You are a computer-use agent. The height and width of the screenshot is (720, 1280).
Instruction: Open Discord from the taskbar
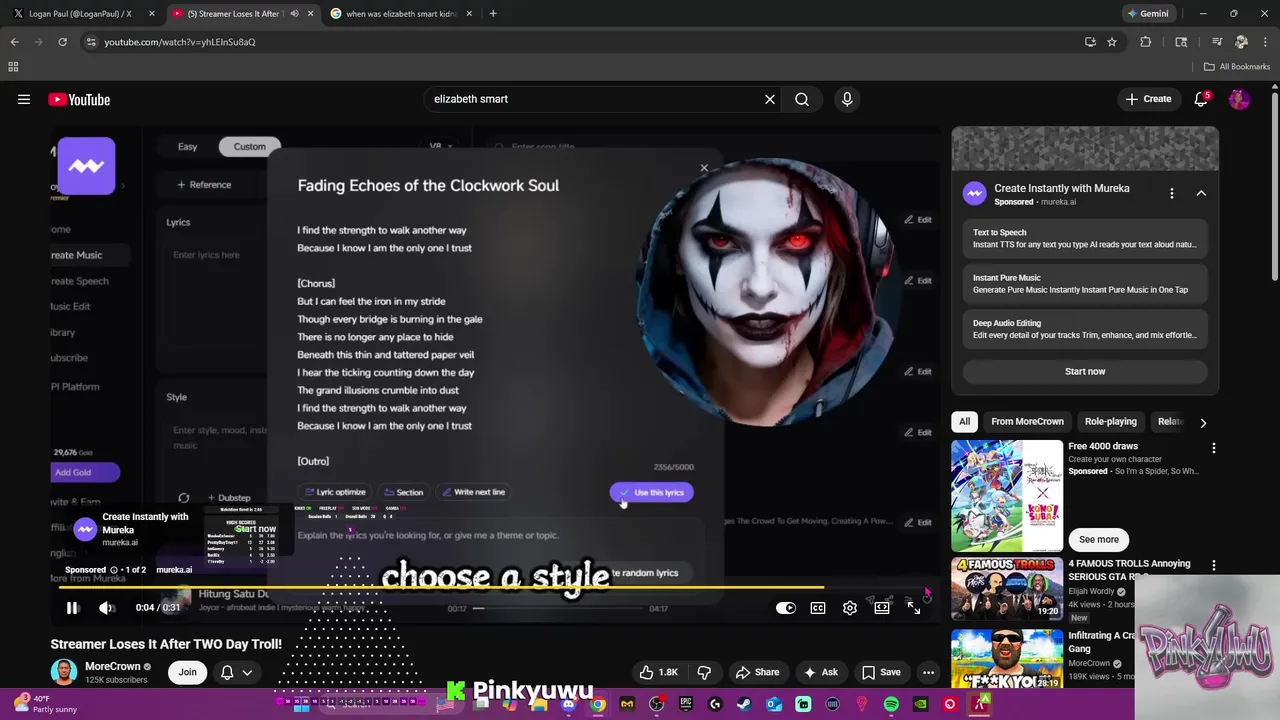click(568, 704)
